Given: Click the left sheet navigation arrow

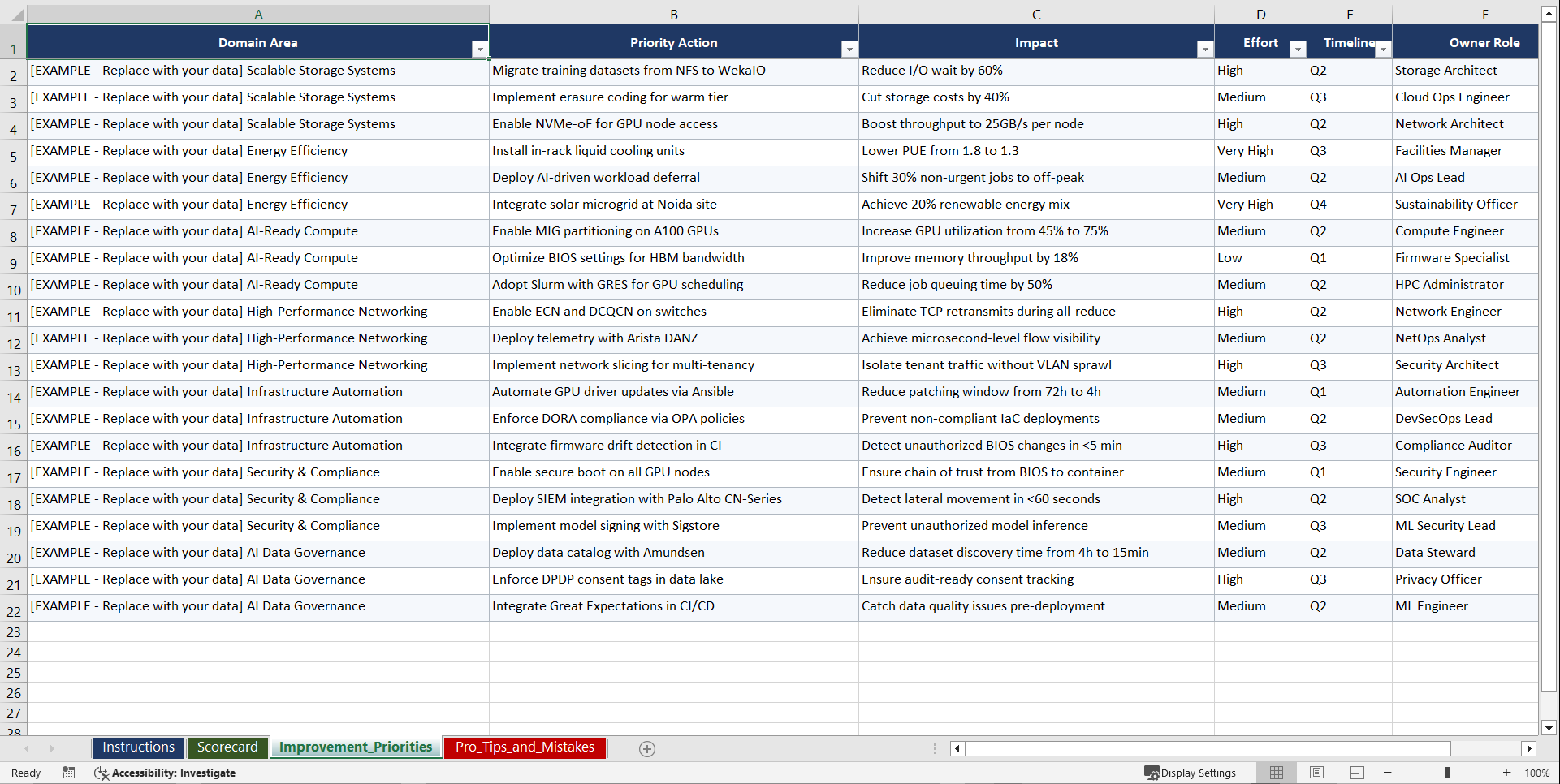Looking at the screenshot, I should tap(28, 748).
